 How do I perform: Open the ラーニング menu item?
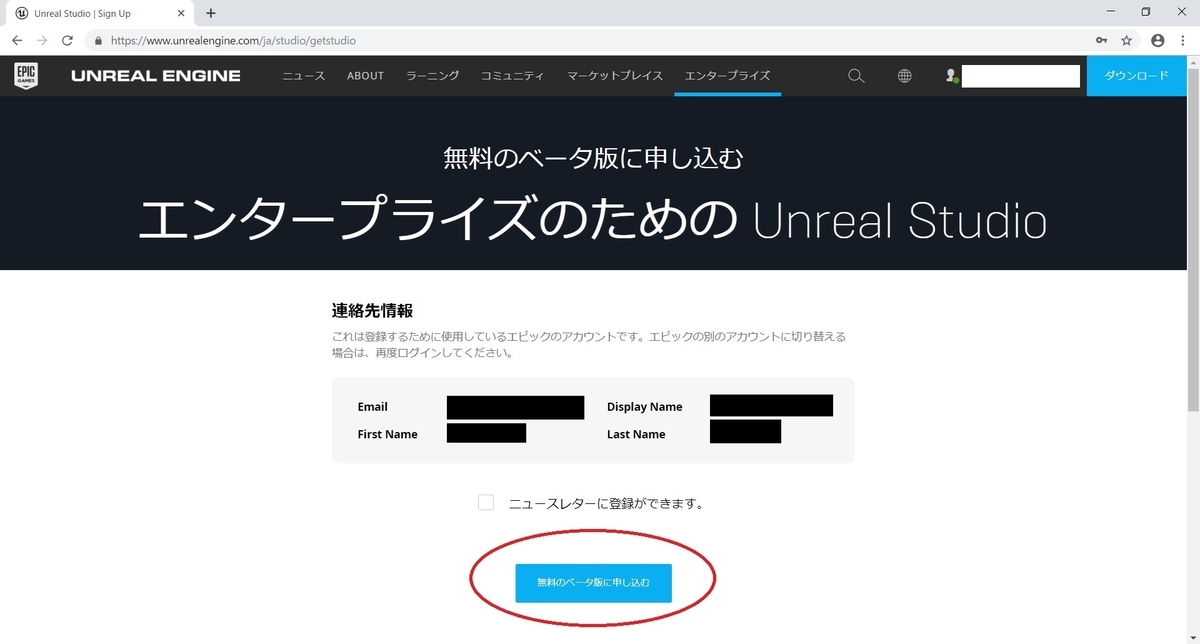(433, 76)
